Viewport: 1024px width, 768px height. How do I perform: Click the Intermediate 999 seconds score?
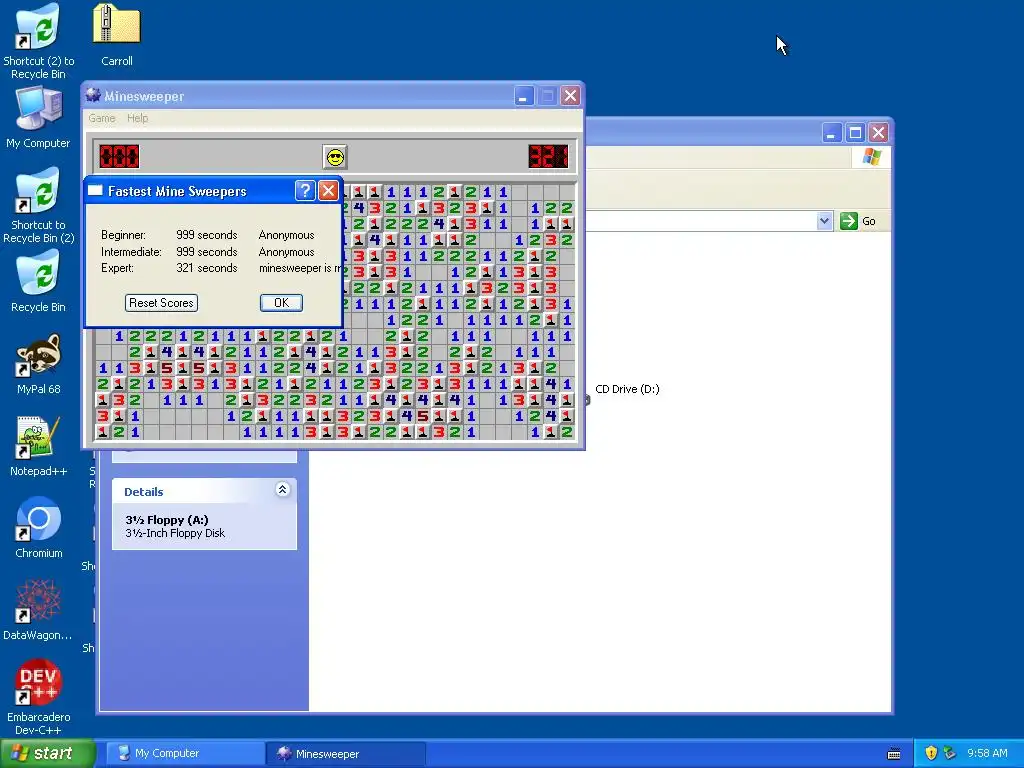[x=206, y=252]
